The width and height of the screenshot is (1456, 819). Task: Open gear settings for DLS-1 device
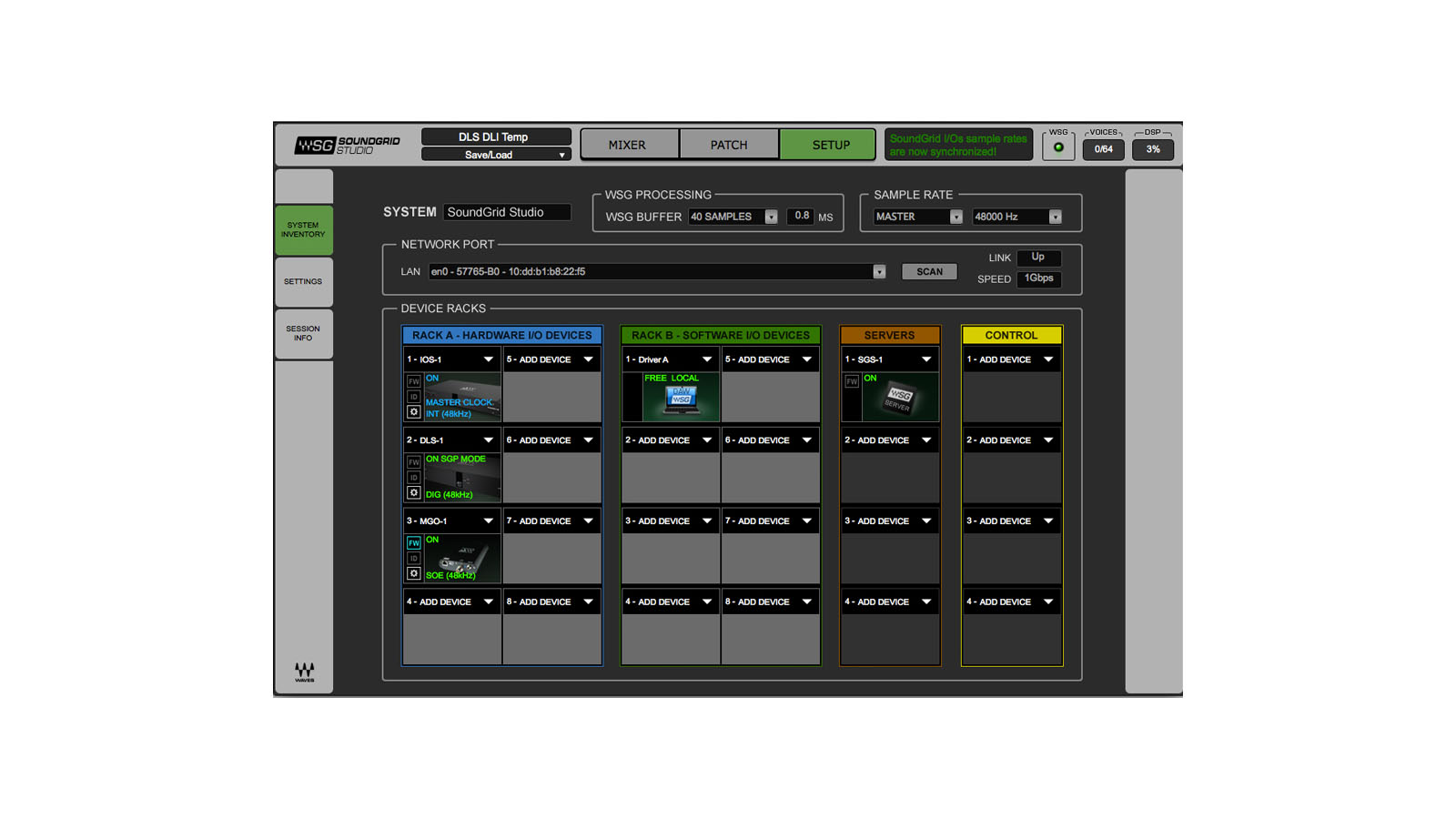point(414,493)
